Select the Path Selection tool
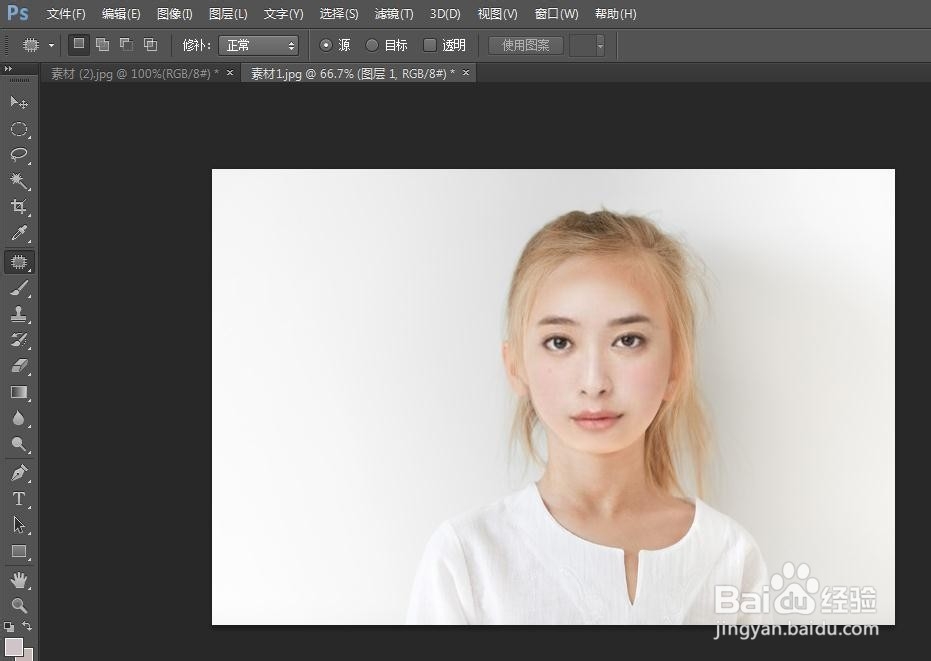The height and width of the screenshot is (661, 931). (19, 525)
